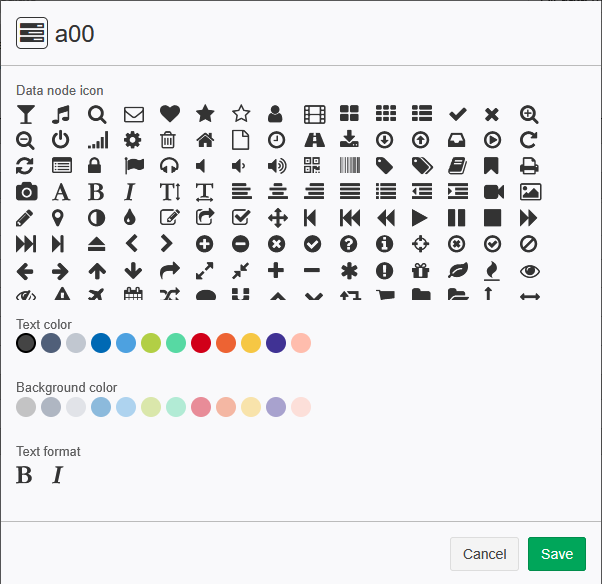The image size is (602, 584).
Task: Pick the envelope mail icon
Action: 134,114
